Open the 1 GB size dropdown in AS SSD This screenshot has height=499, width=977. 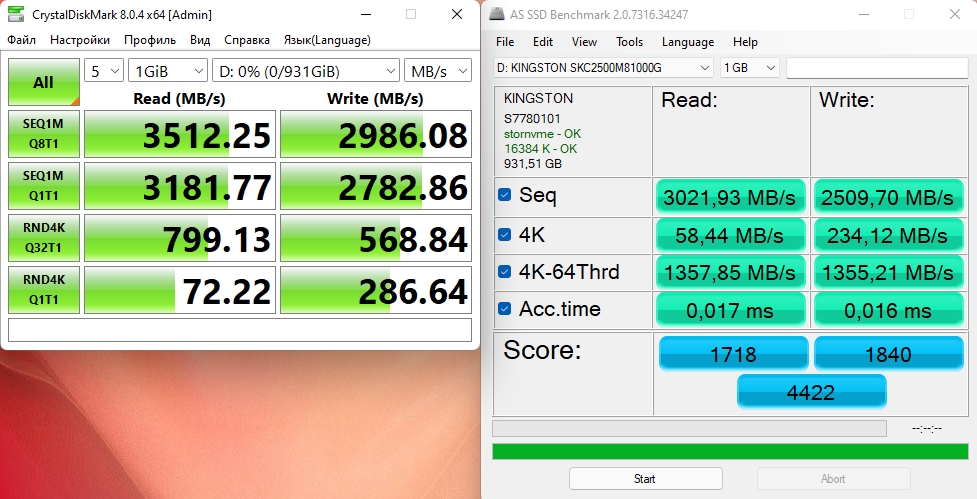pos(750,67)
